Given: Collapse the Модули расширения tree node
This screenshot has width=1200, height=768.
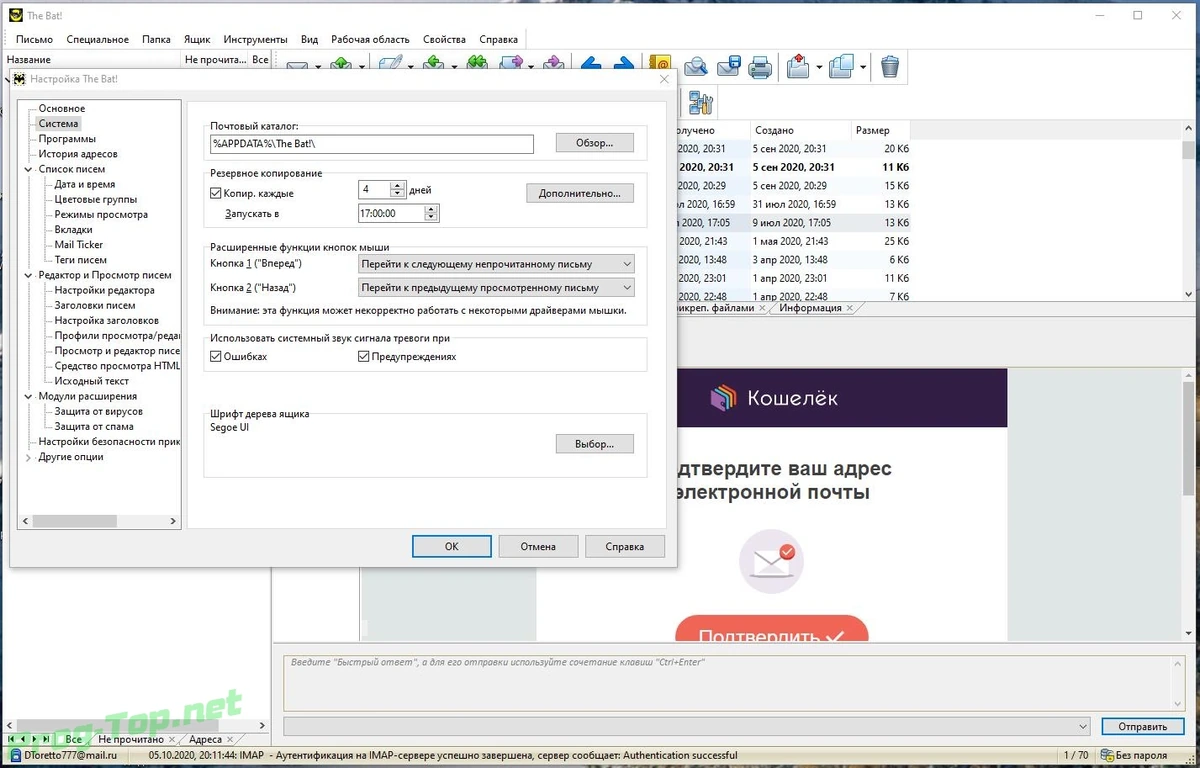Looking at the screenshot, I should [28, 396].
